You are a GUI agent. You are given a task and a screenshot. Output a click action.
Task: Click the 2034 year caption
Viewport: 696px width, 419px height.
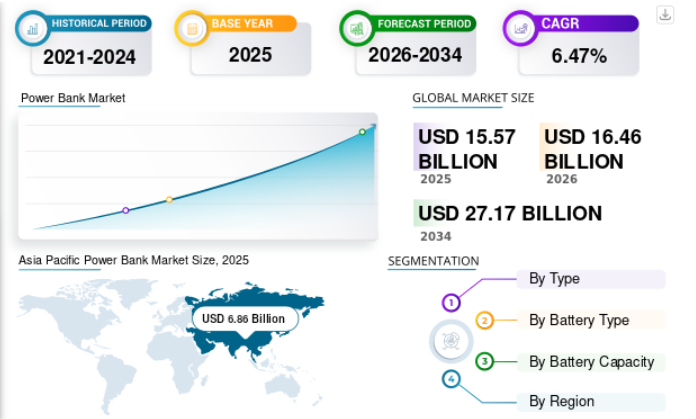pyautogui.click(x=436, y=237)
